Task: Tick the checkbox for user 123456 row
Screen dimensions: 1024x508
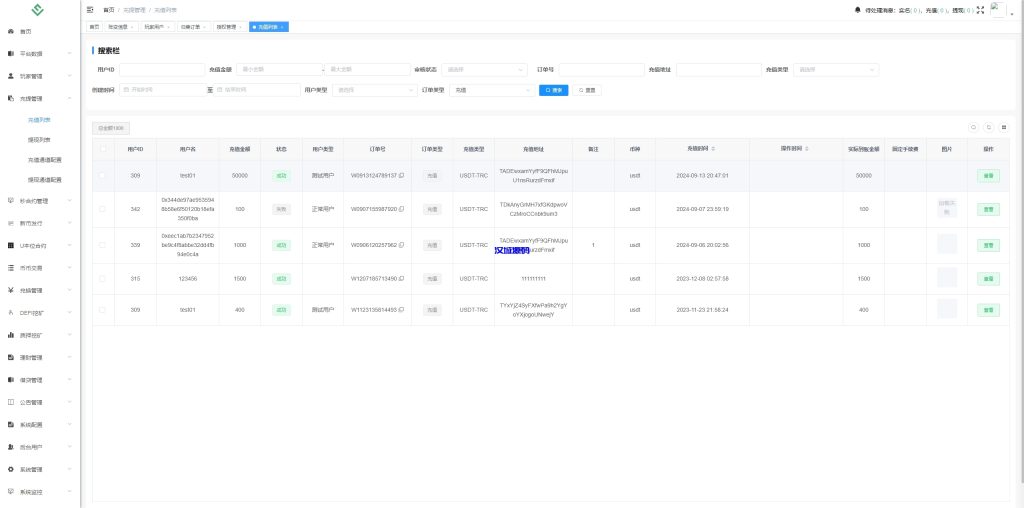Action: [x=102, y=278]
